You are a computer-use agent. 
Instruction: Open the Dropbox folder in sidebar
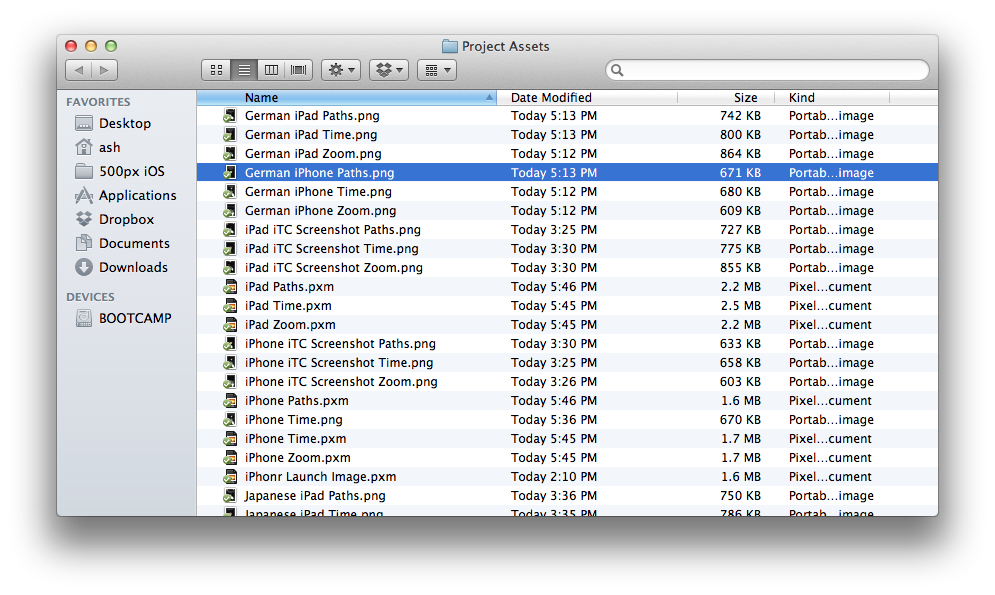click(x=126, y=219)
